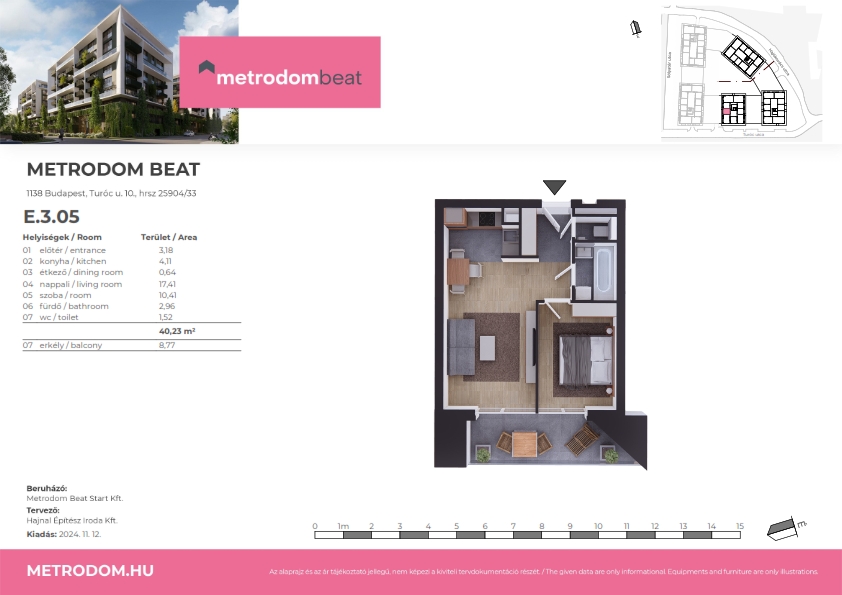Click the disclaimer text in the pink footer
This screenshot has height=595, width=842.
pyautogui.click(x=543, y=572)
